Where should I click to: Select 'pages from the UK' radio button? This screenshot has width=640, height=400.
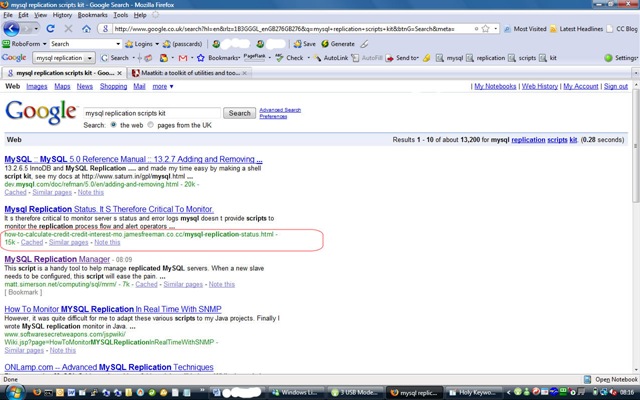151,125
